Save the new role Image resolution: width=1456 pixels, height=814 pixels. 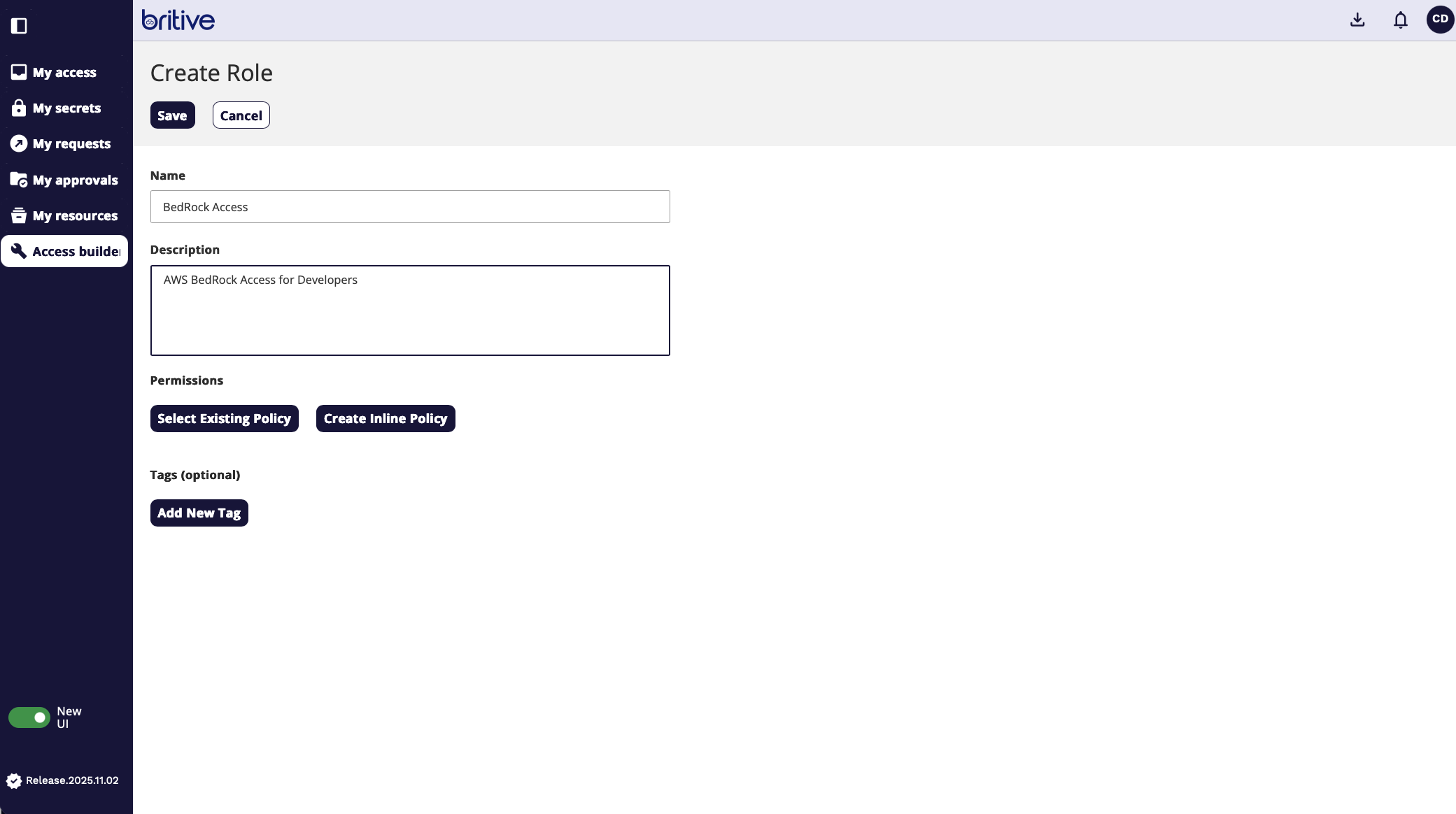172,115
